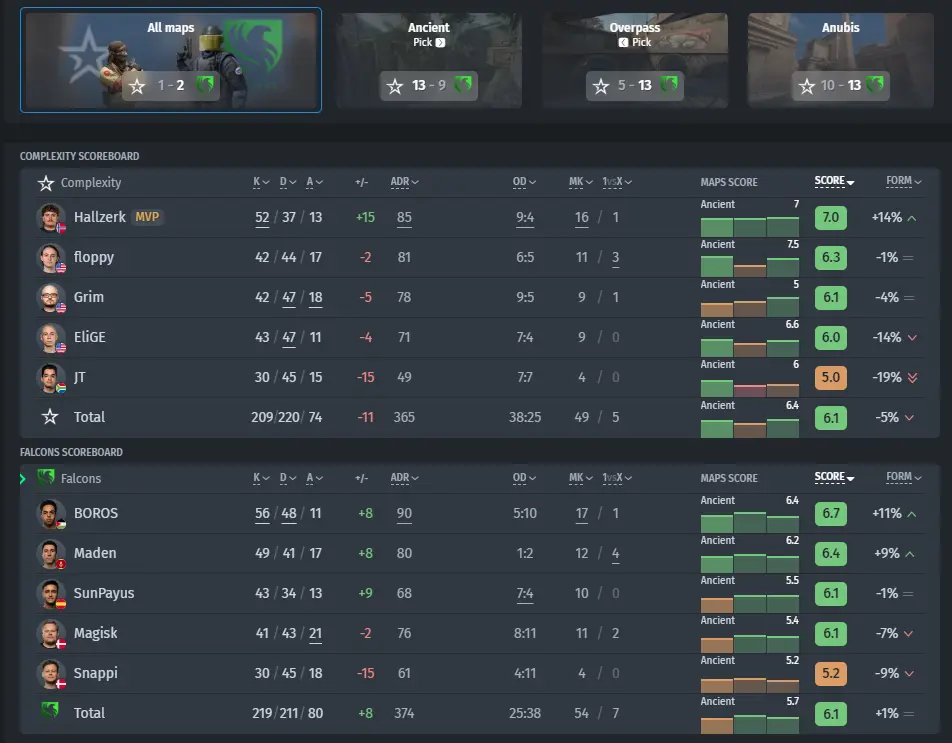Viewport: 952px width, 743px height.
Task: Open floppy player link
Action: (x=94, y=257)
